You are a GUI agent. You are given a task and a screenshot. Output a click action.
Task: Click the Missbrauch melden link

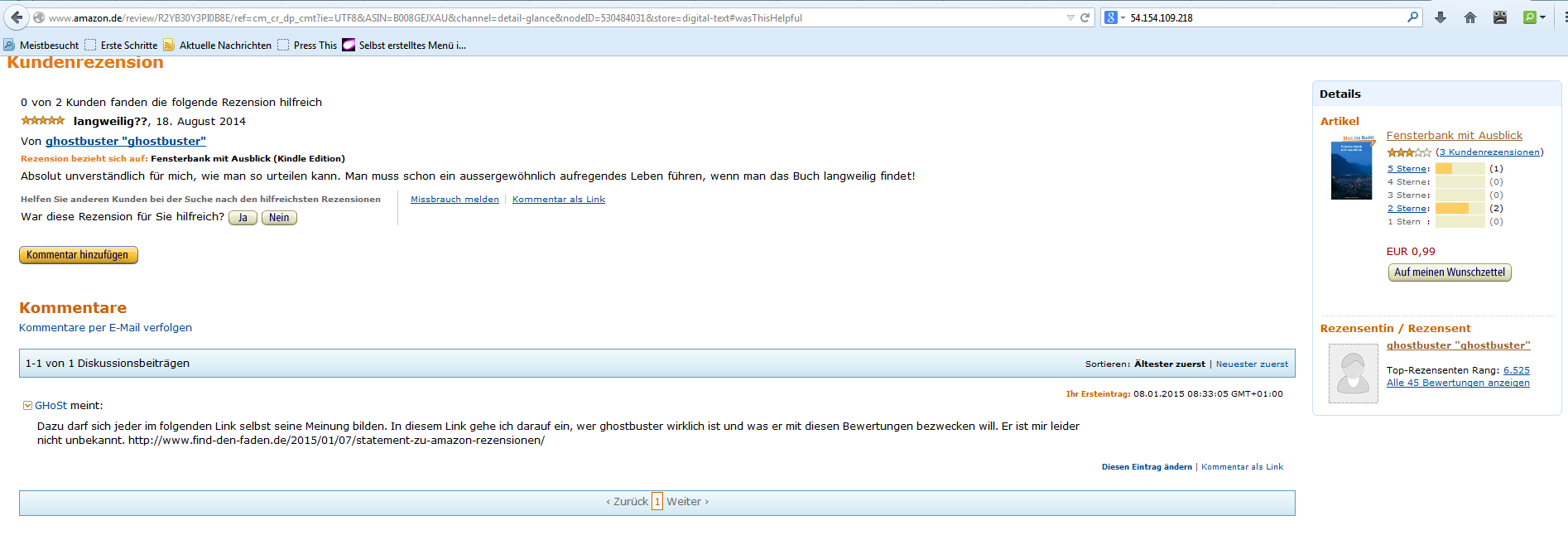pos(455,200)
